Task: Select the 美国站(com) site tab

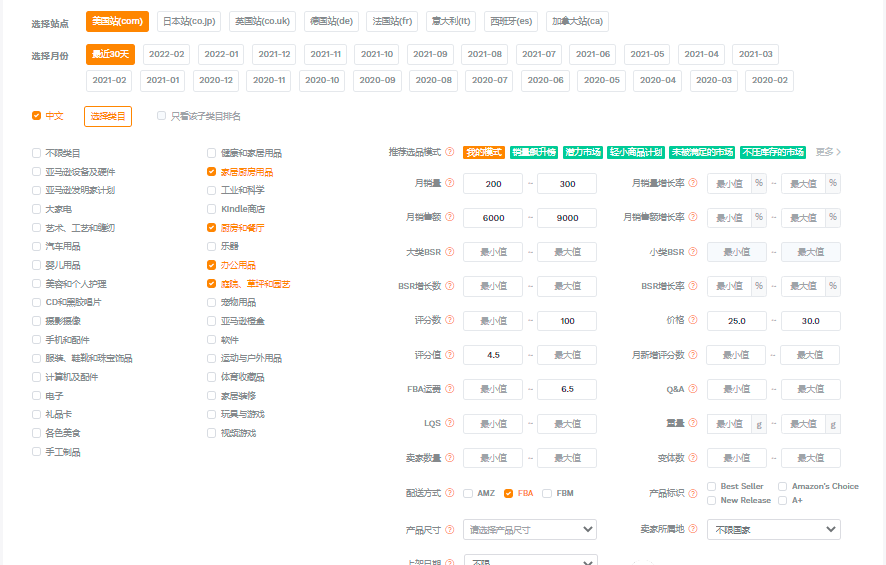Action: [x=118, y=21]
